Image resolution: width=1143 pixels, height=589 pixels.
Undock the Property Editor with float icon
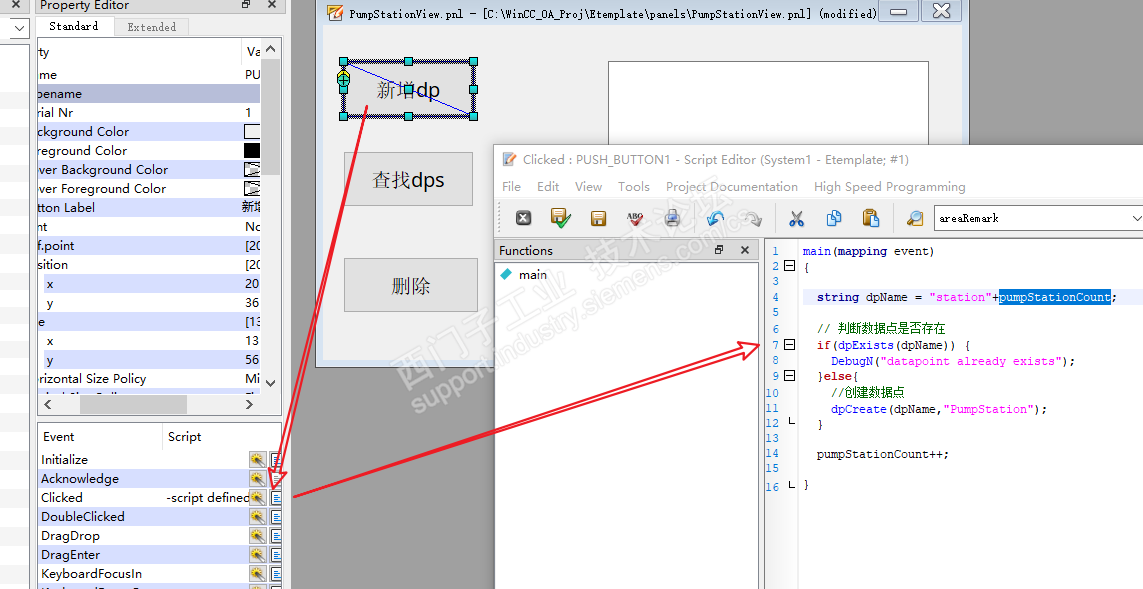pos(246,5)
